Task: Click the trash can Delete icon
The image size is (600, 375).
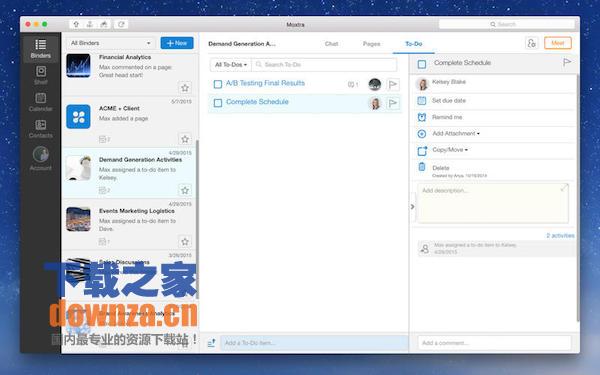Action: click(x=422, y=167)
